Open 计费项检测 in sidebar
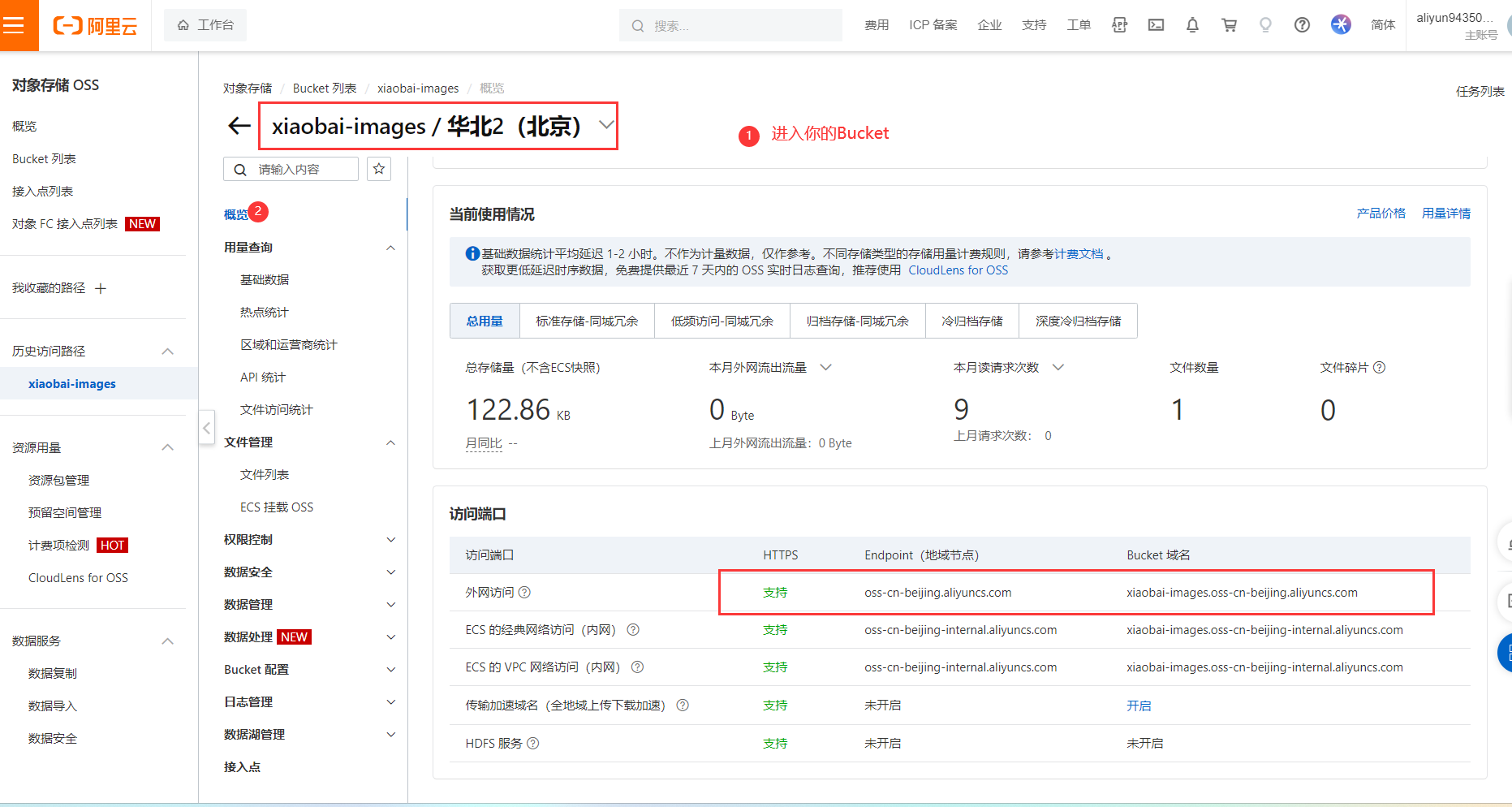Image resolution: width=1512 pixels, height=807 pixels. 58,546
